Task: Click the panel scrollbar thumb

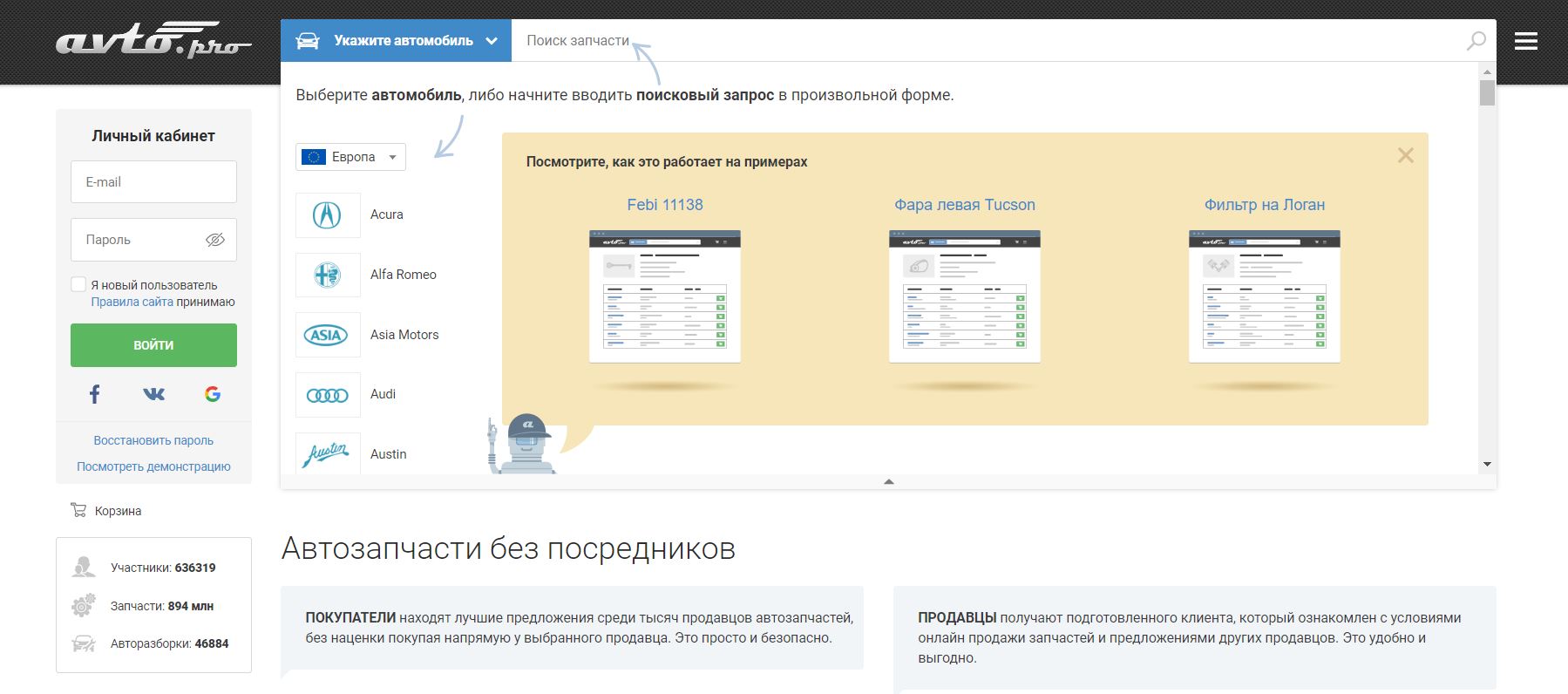Action: (1487, 92)
